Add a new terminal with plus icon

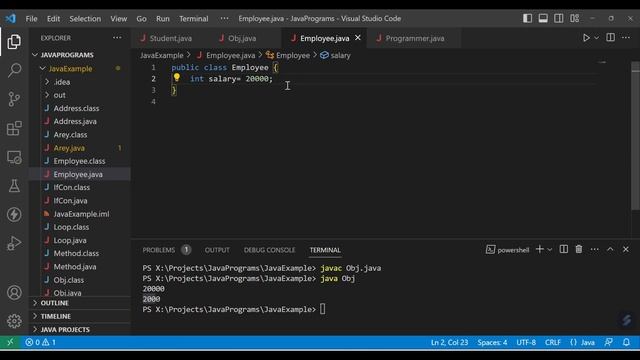(x=539, y=249)
